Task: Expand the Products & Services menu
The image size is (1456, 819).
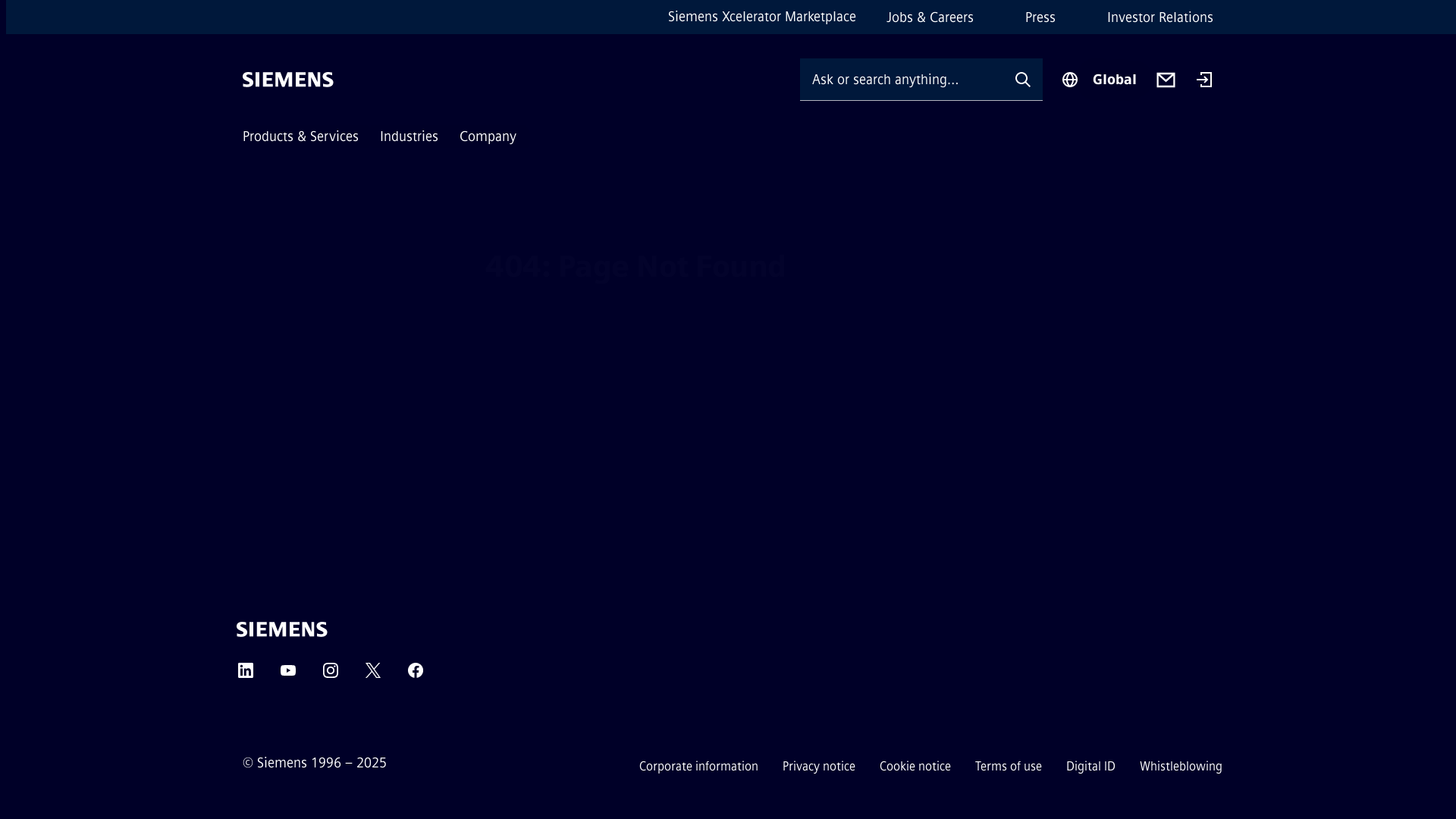Action: click(x=300, y=136)
